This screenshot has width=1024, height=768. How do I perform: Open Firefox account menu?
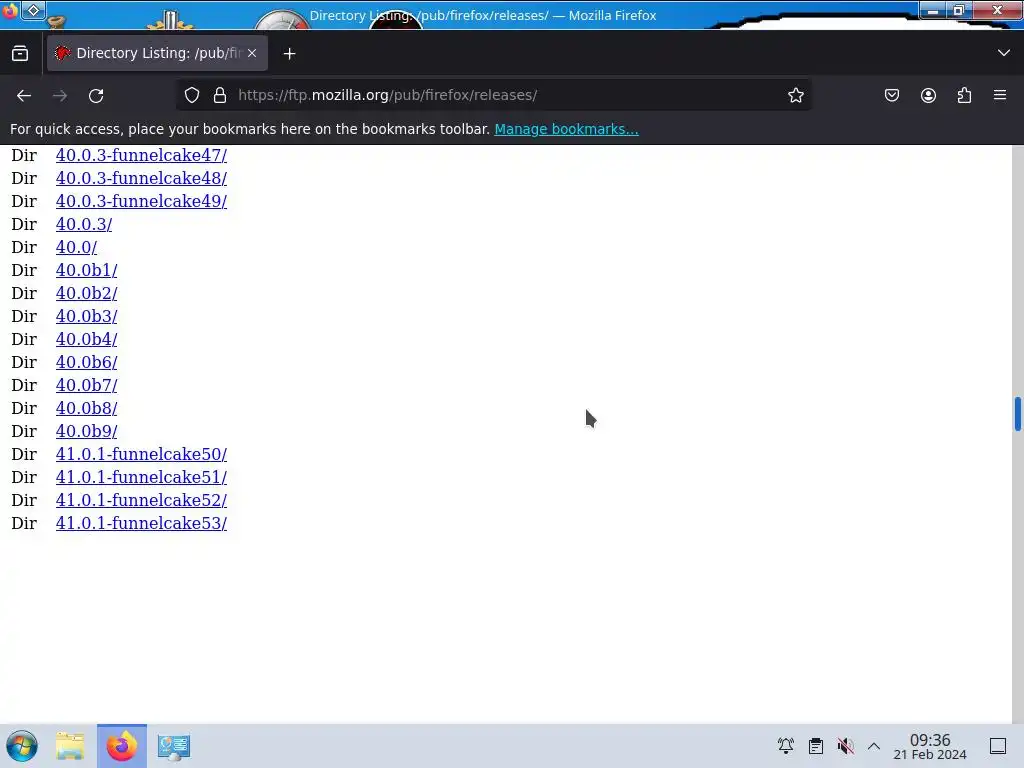928,95
